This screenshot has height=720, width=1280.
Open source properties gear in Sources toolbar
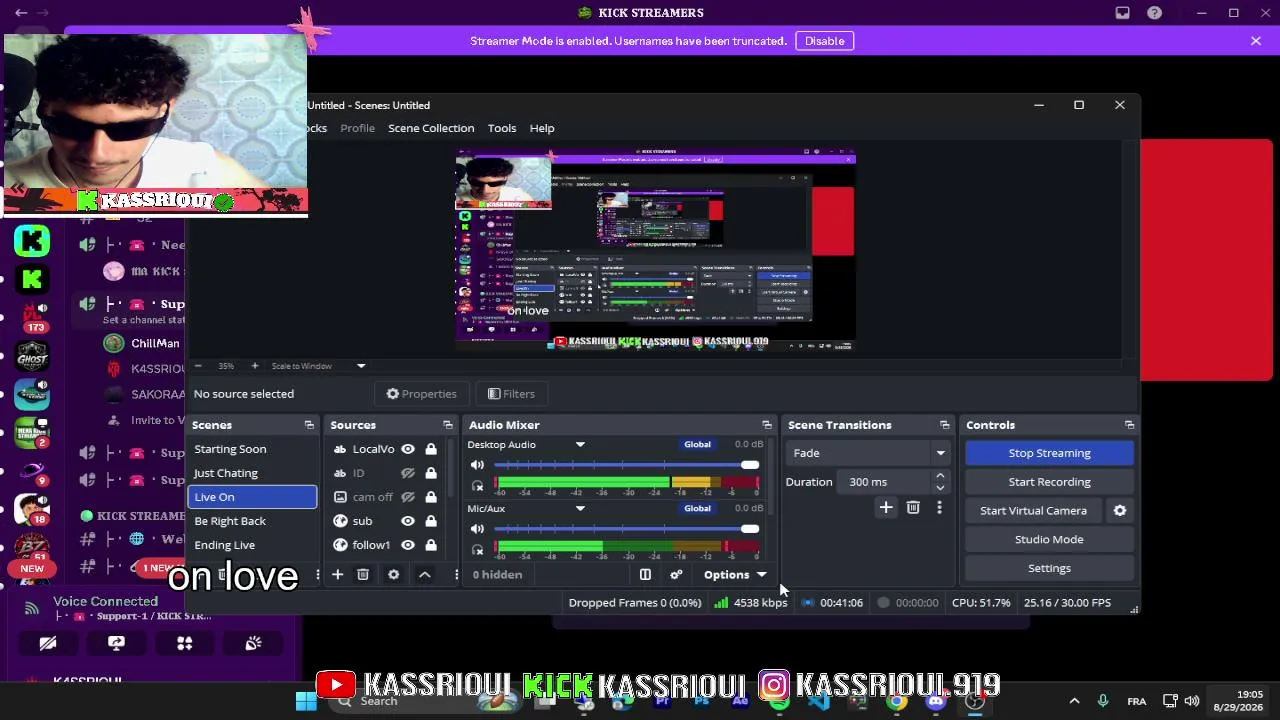393,575
